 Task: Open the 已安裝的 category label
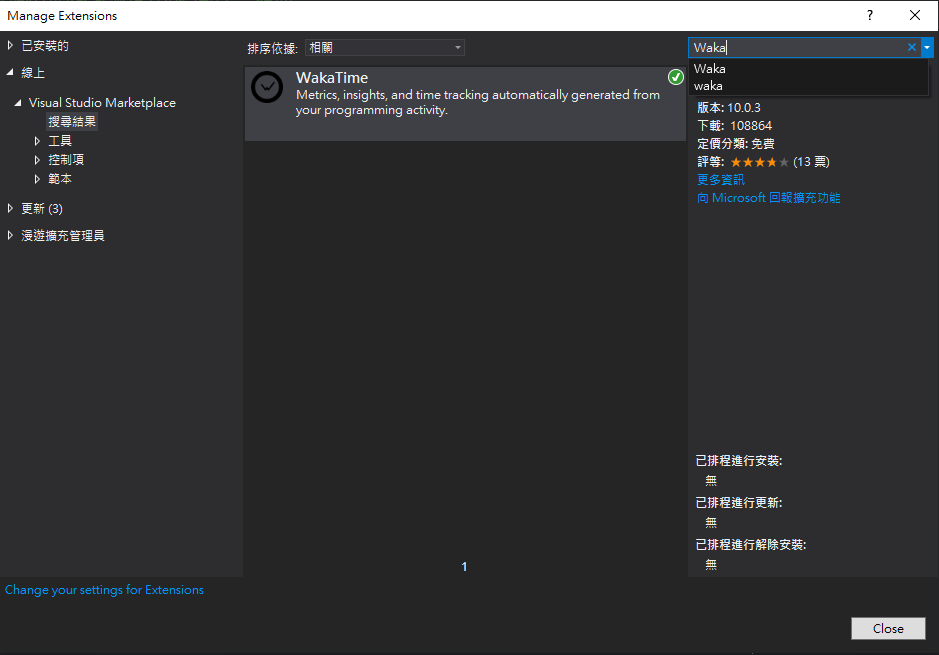click(45, 46)
